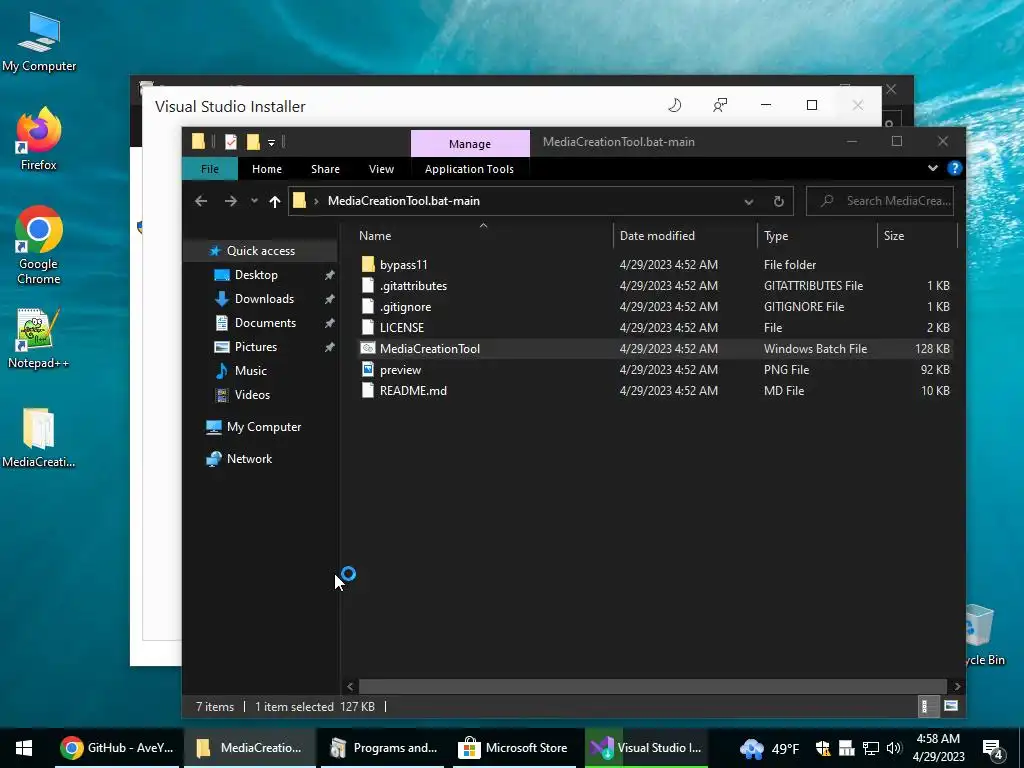
Task: Click the horizontal scrollbar track
Action: click(x=653, y=686)
